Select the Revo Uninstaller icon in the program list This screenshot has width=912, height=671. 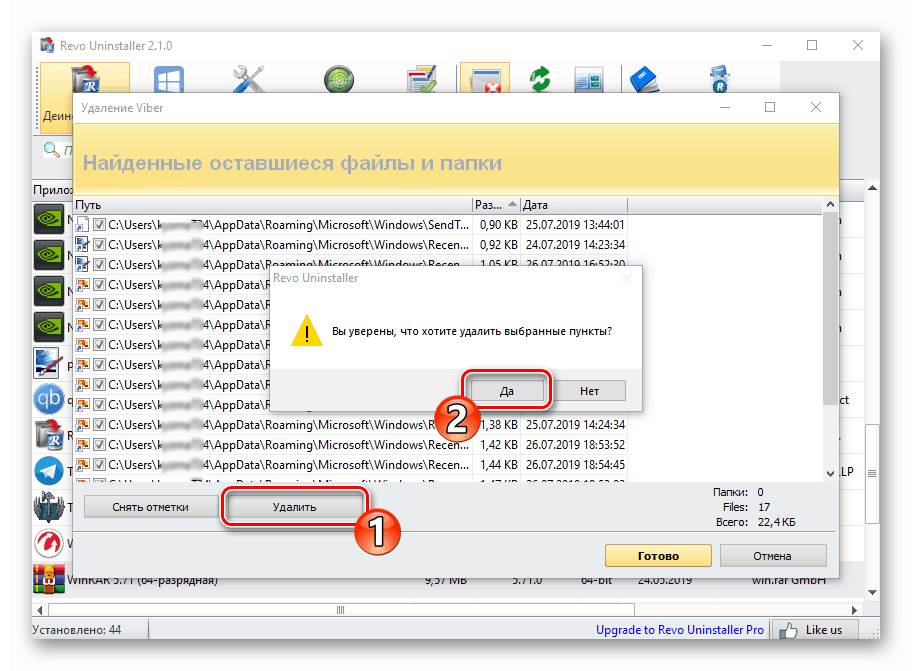coord(49,435)
